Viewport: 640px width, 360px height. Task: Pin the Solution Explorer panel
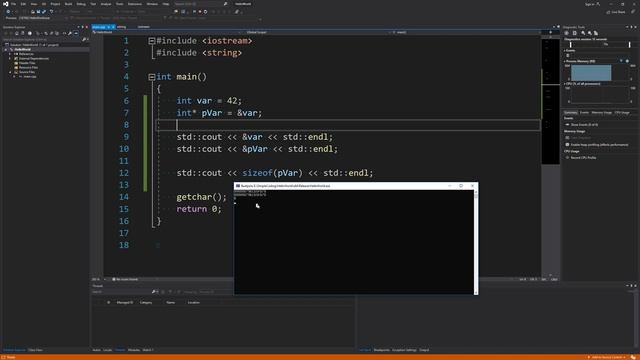83,27
